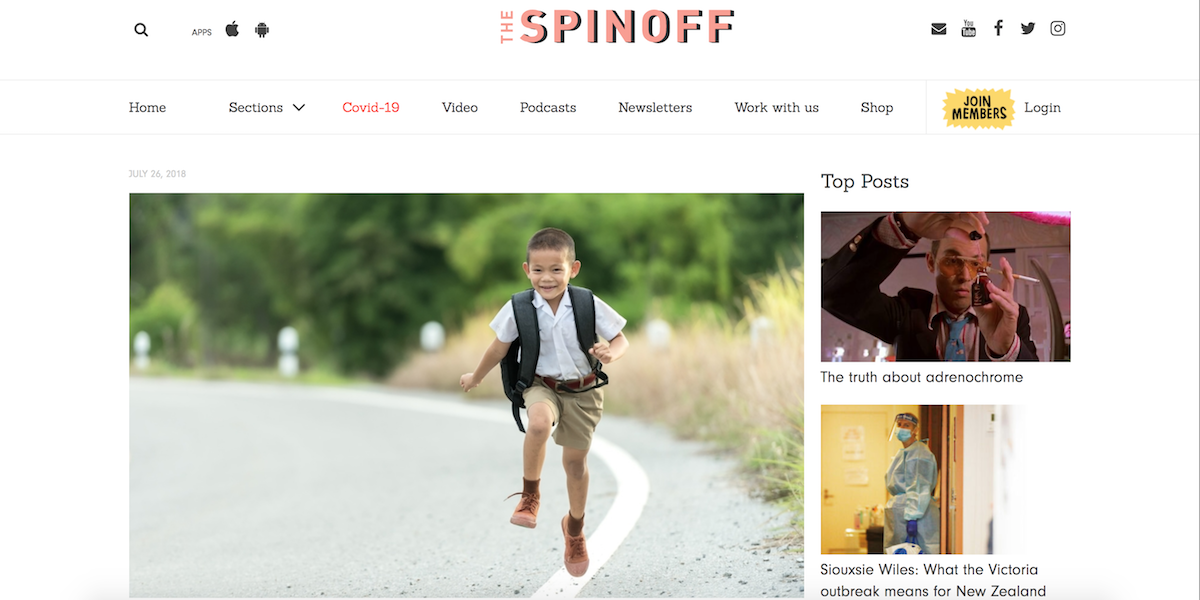Open The Spinoff Twitter icon
1200x600 pixels.
coord(1028,29)
